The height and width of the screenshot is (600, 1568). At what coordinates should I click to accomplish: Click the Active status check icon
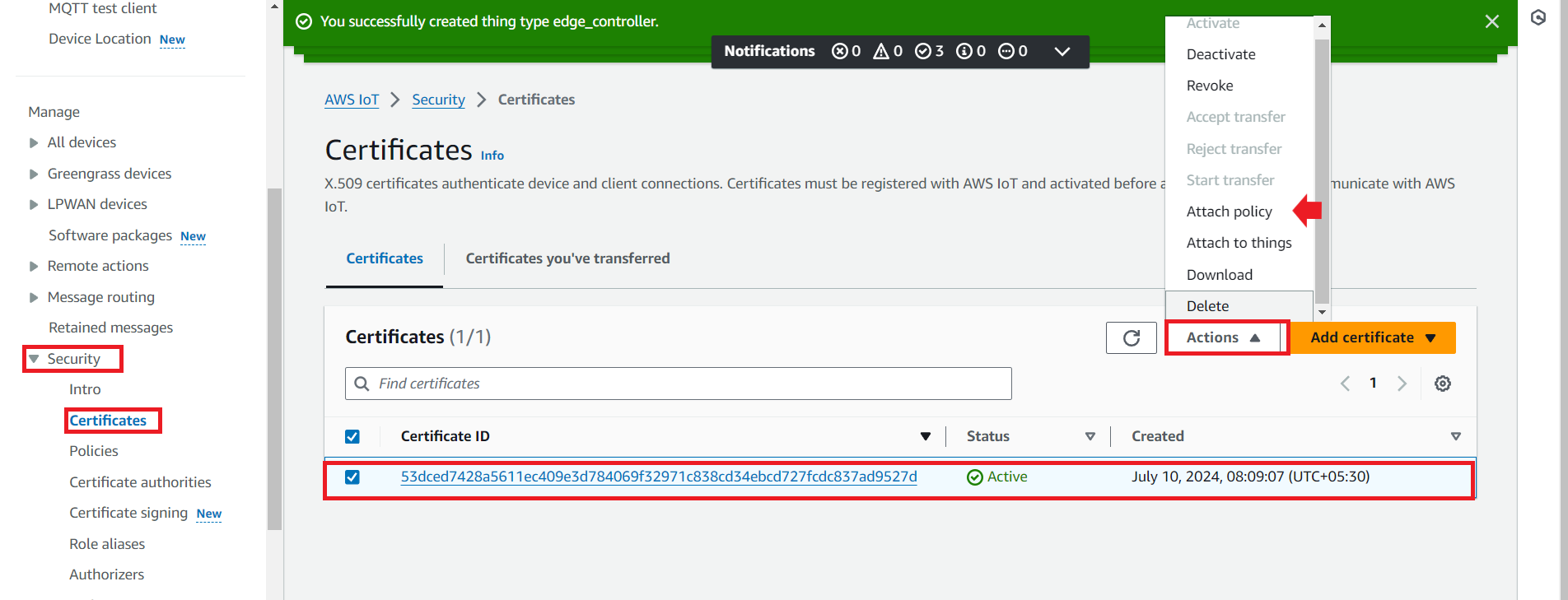[x=975, y=477]
